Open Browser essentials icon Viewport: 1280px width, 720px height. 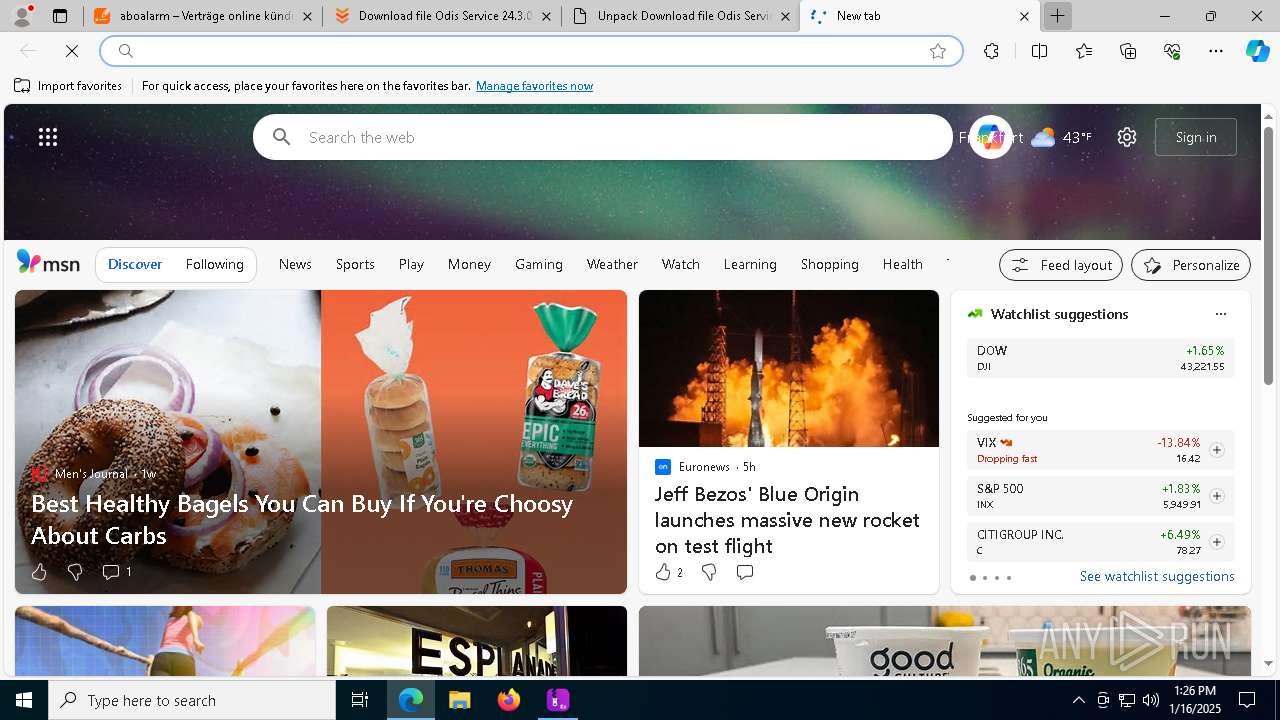click(x=1172, y=51)
